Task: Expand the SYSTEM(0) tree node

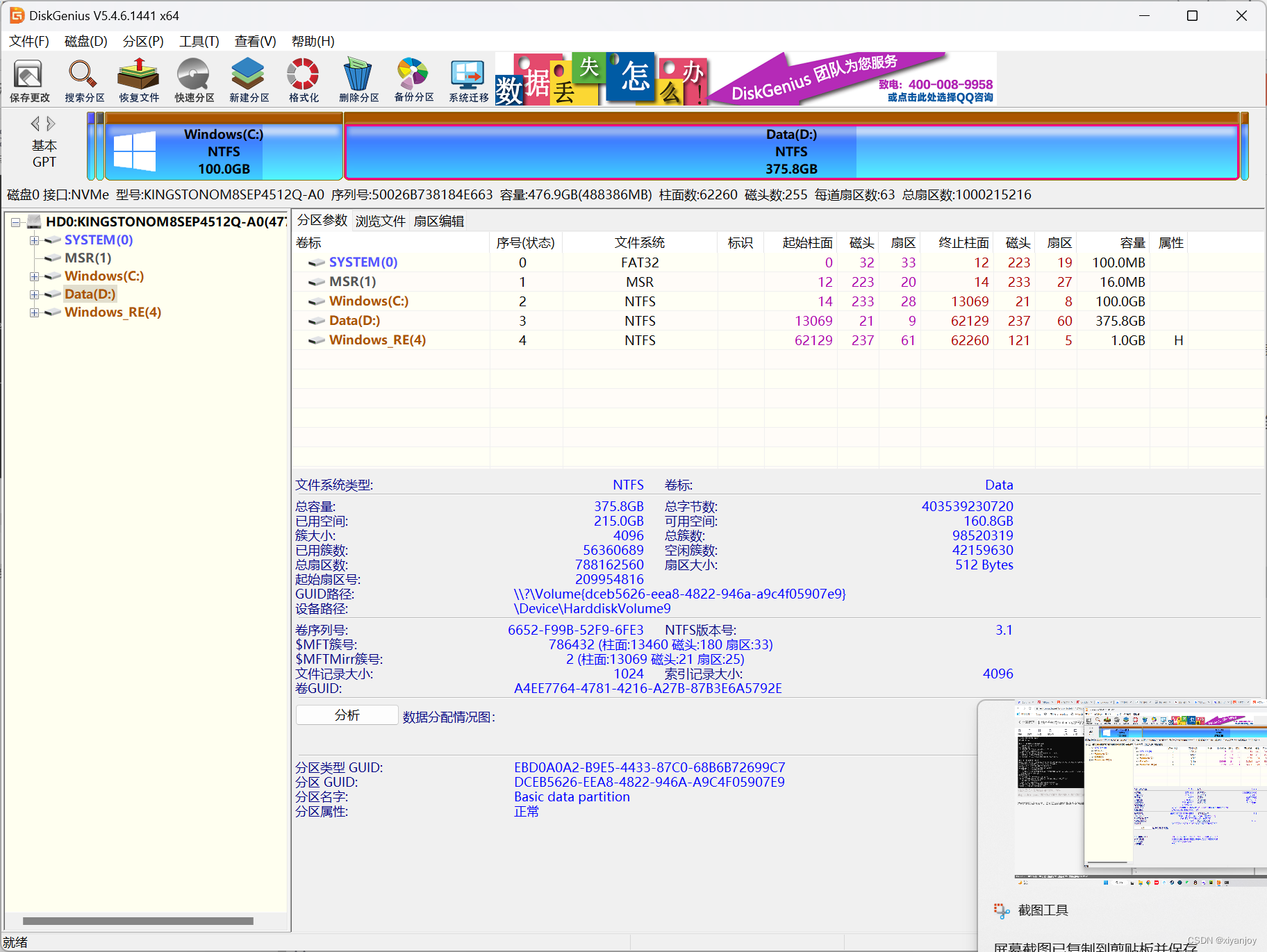Action: point(34,240)
